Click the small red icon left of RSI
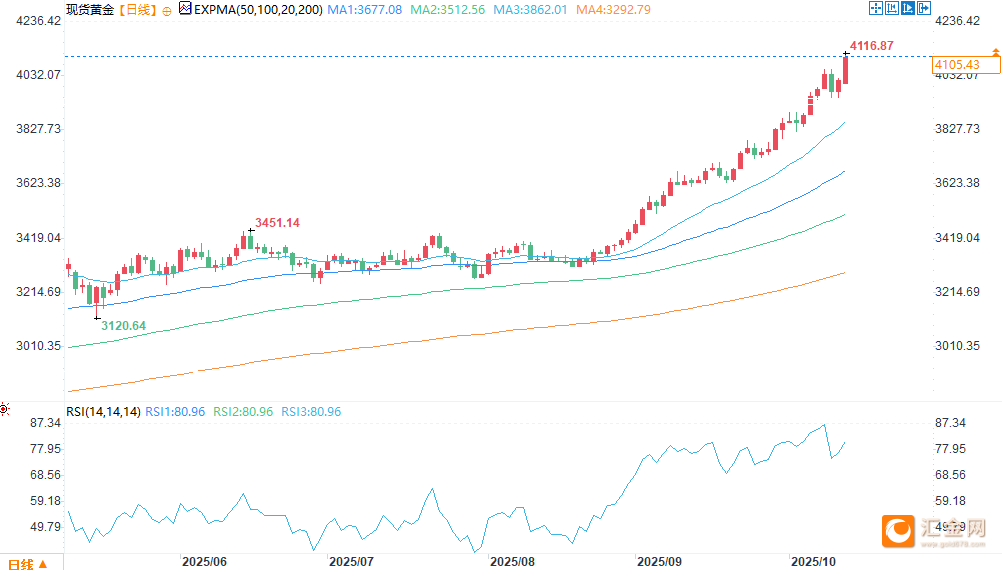 [5, 410]
